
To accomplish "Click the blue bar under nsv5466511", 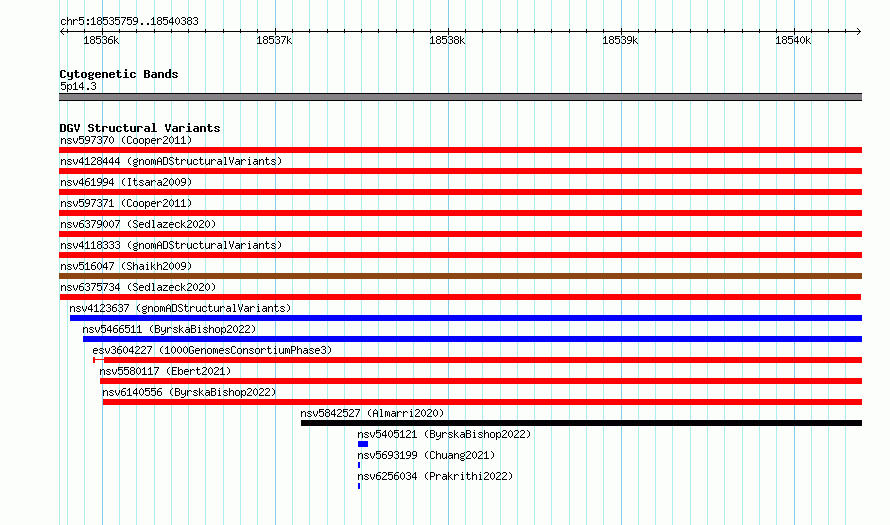I will point(472,339).
